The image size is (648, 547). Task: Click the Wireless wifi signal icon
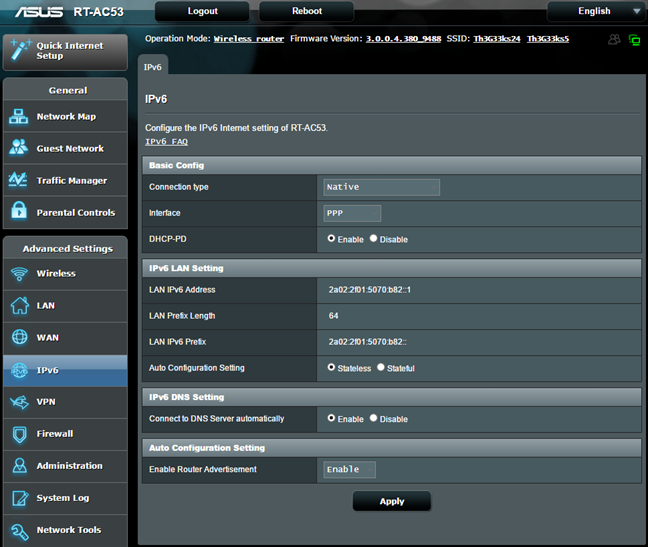point(19,274)
